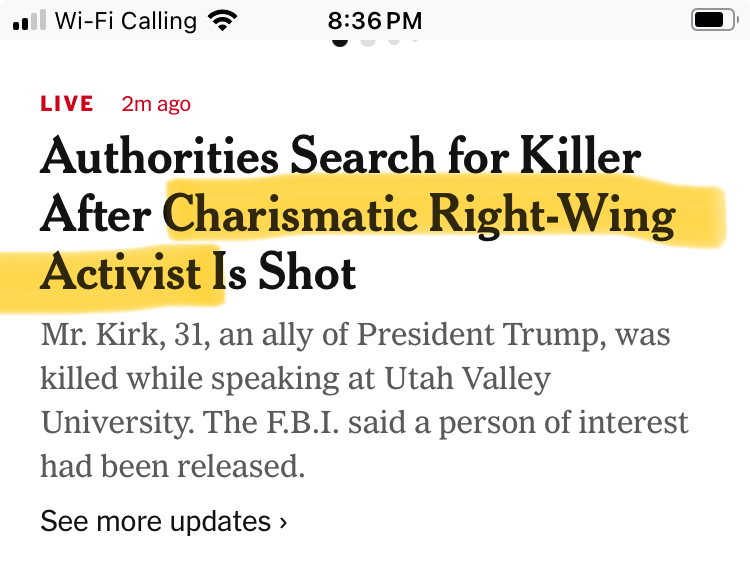750x575 pixels.
Task: Open the Authorities Search for Killer headline
Action: [340, 158]
